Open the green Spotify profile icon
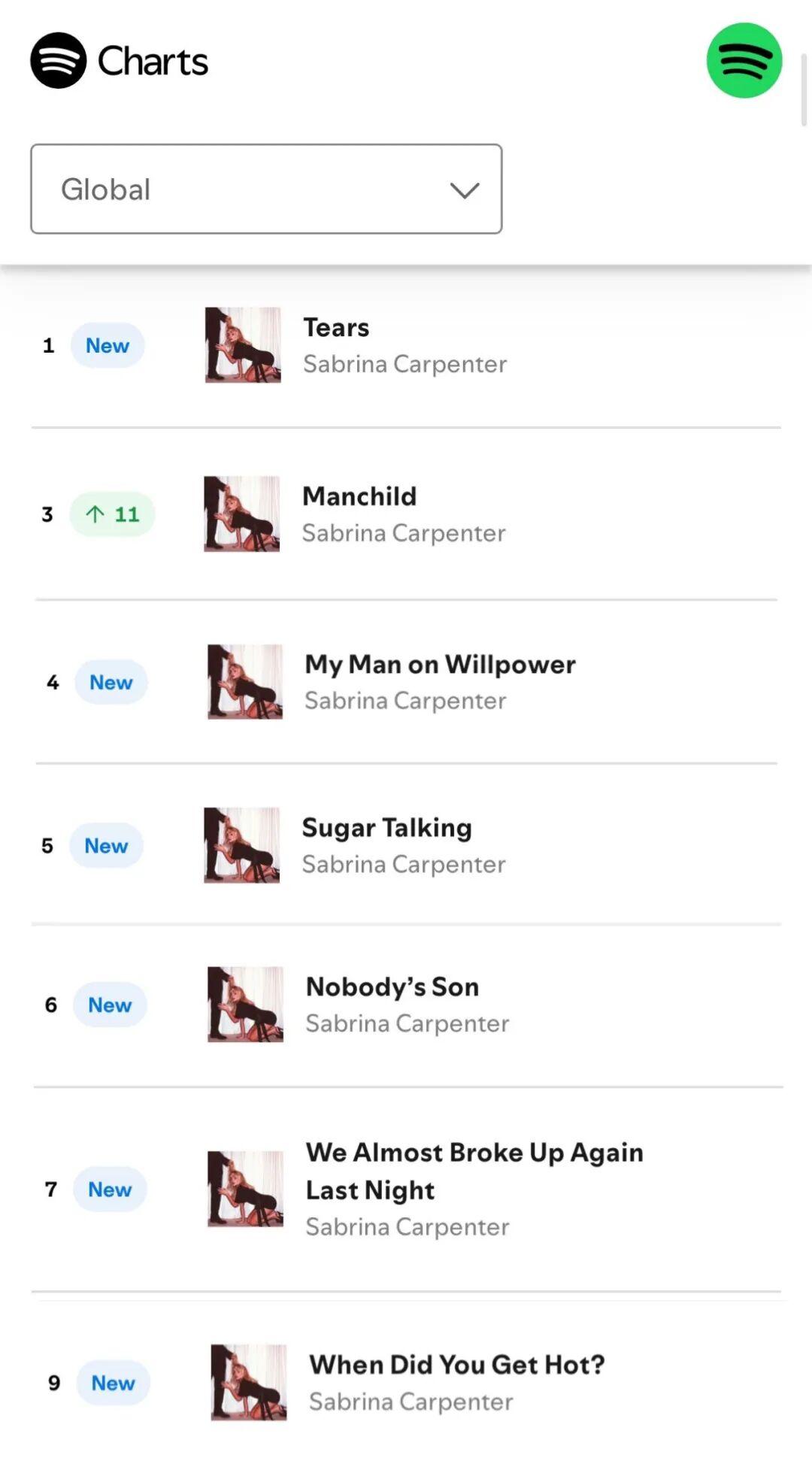This screenshot has height=1473, width=812. (744, 60)
